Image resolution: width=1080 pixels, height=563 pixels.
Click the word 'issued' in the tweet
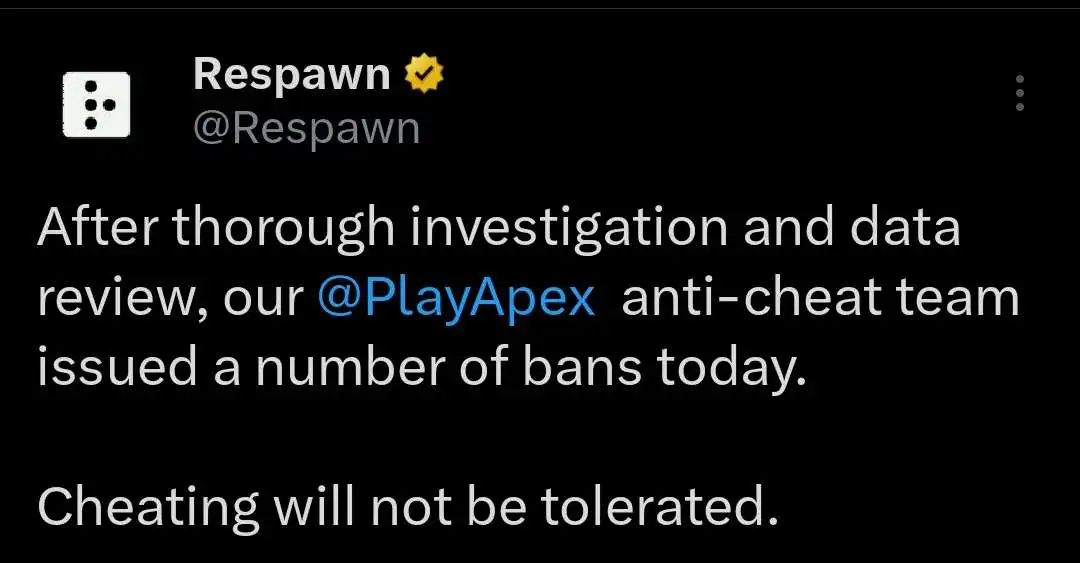117,367
